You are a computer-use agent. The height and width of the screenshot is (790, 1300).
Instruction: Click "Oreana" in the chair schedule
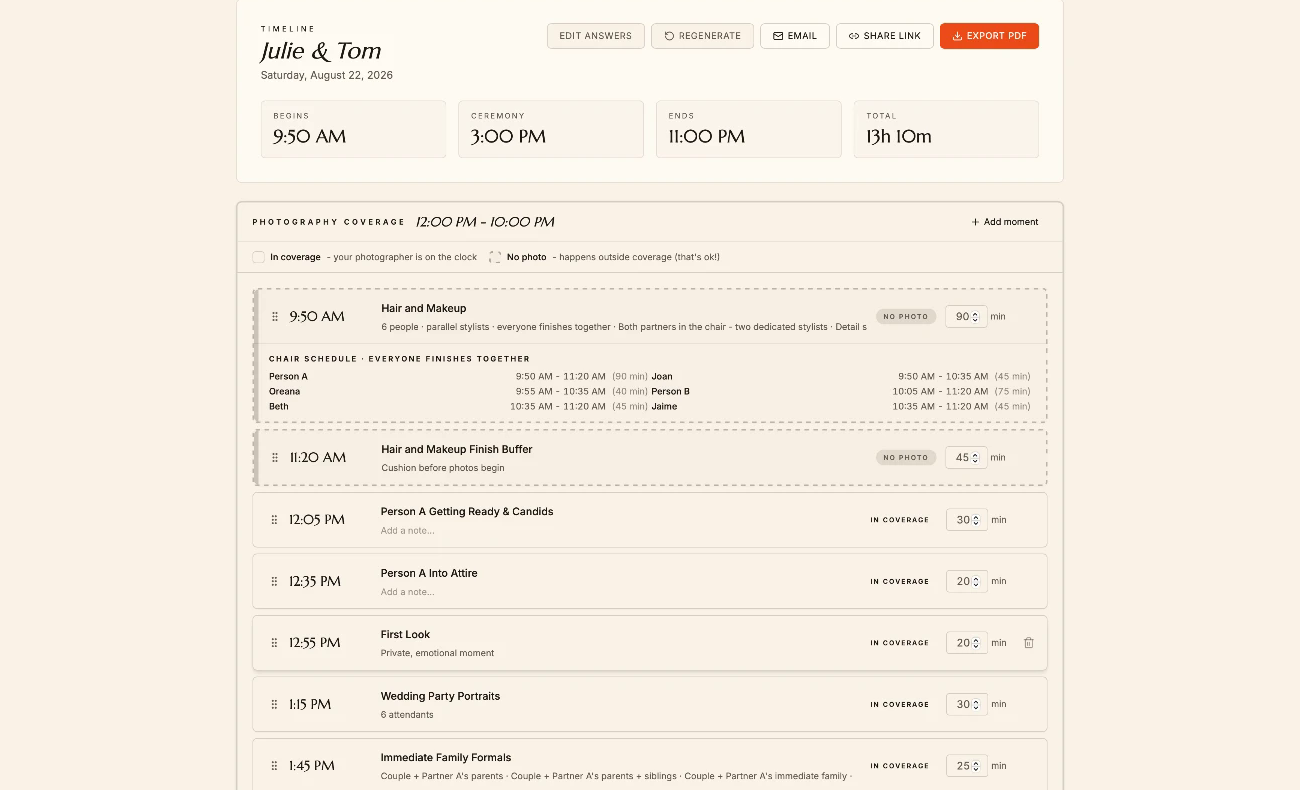pos(285,392)
